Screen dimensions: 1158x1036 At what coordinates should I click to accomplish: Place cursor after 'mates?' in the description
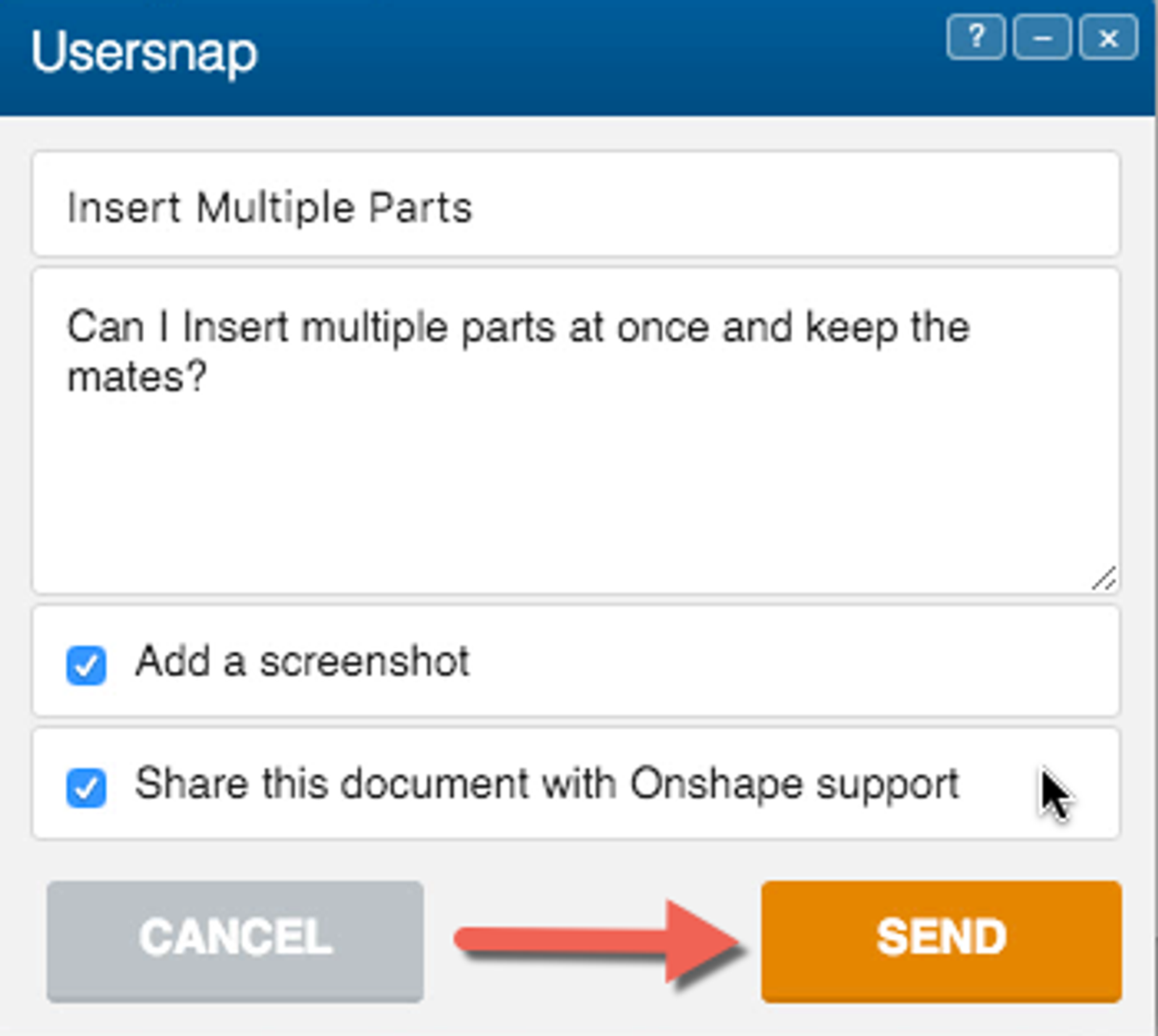point(210,378)
